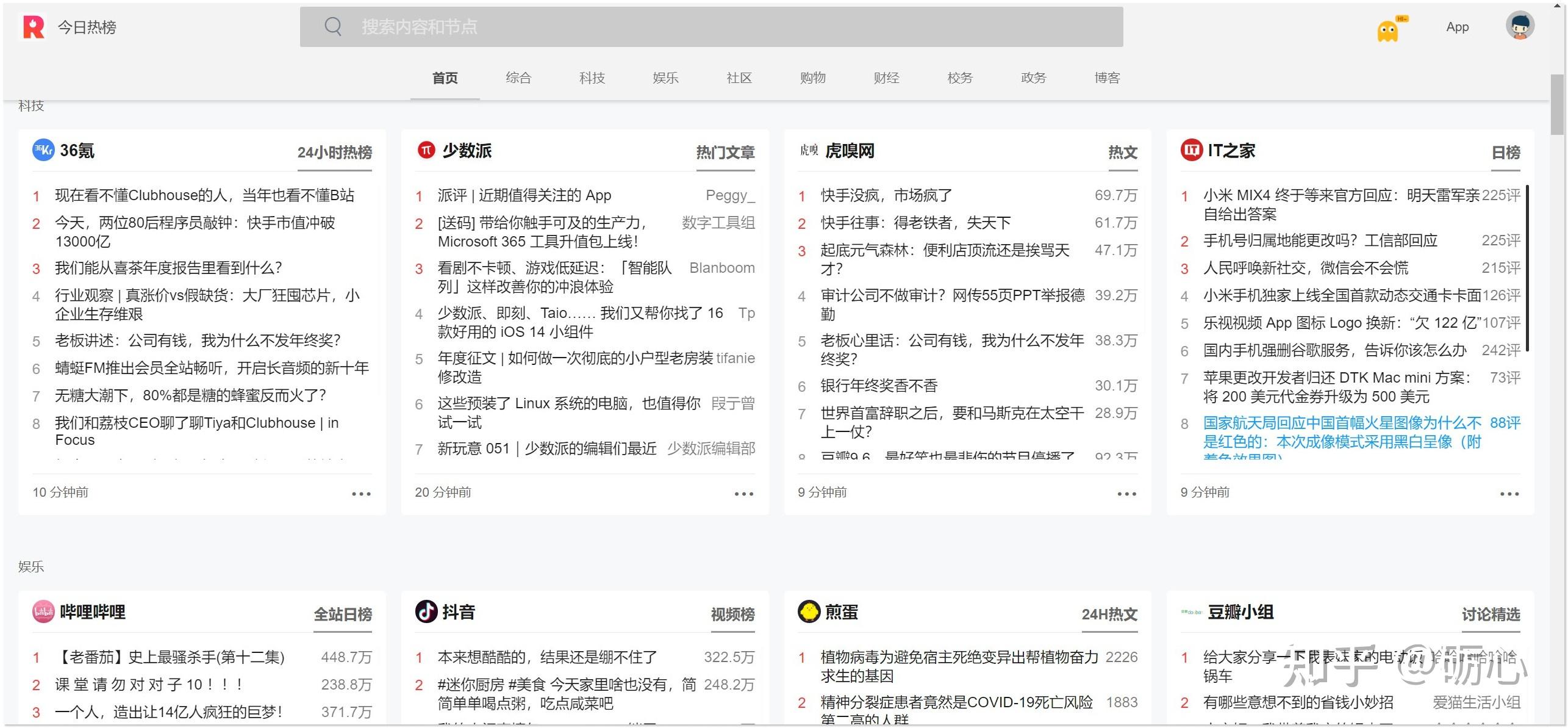The height and width of the screenshot is (728, 1568).
Task: Open article 植物病毒为避免宿主死绝
Action: (959, 666)
